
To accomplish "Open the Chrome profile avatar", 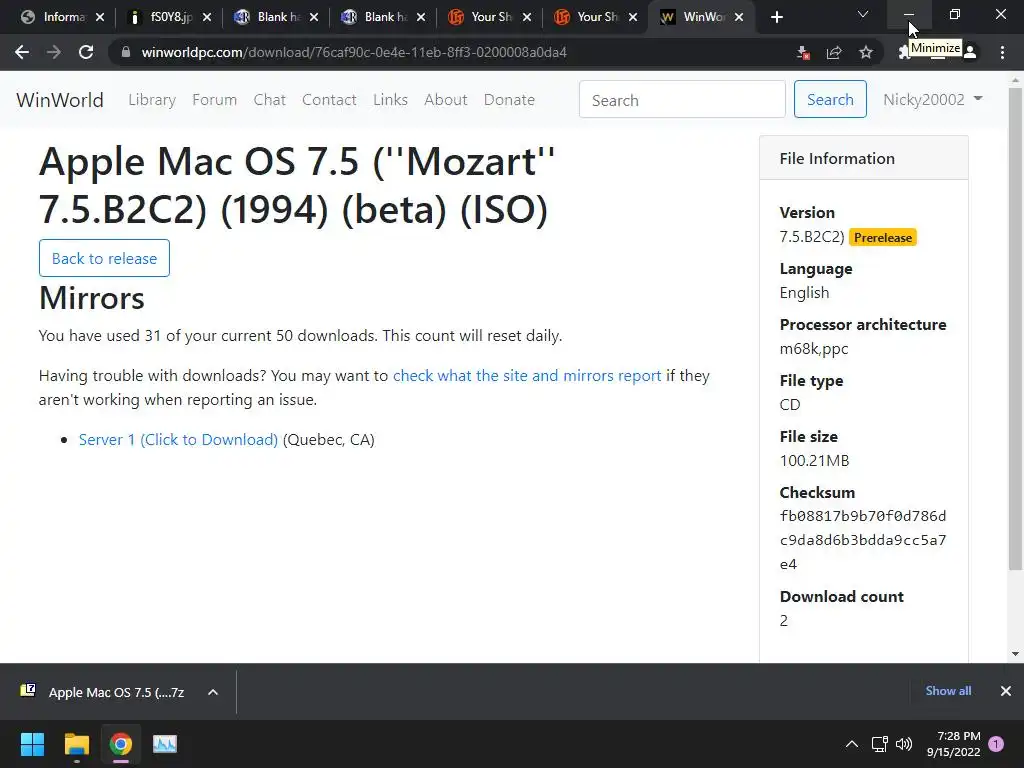I will click(x=970, y=52).
